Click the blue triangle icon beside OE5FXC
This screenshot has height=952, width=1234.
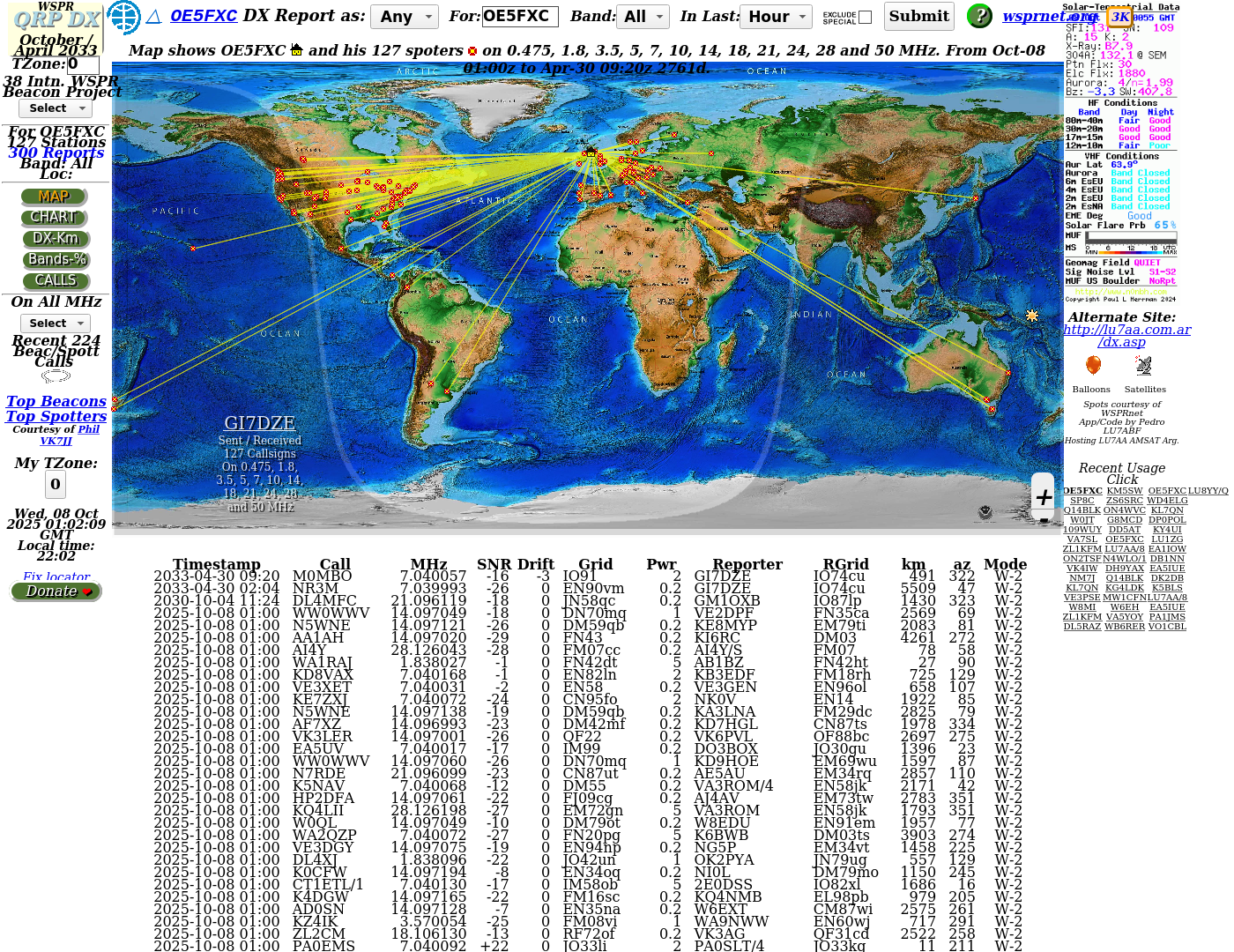tap(153, 17)
